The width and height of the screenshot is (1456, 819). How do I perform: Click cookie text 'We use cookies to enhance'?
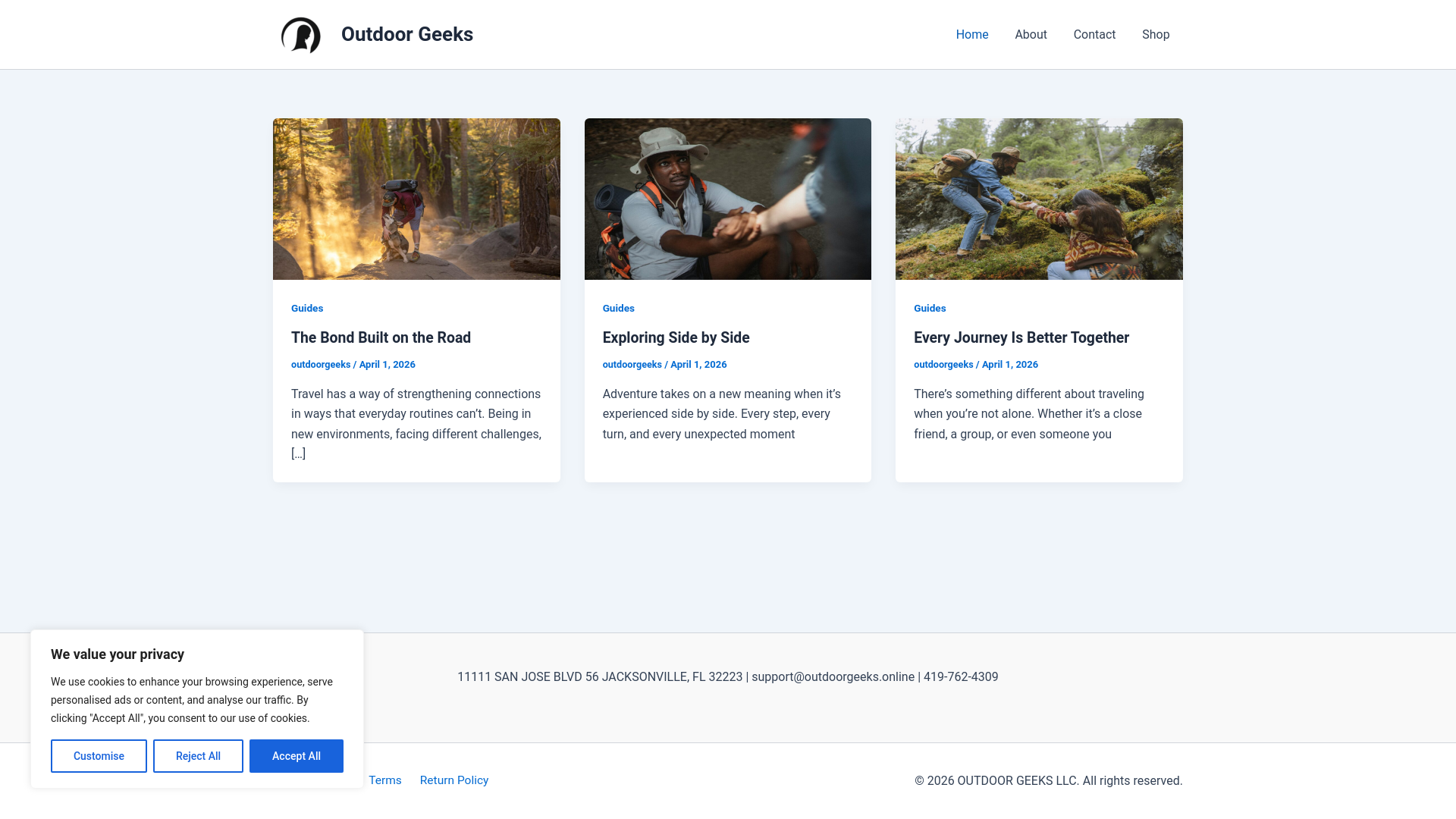coord(192,700)
